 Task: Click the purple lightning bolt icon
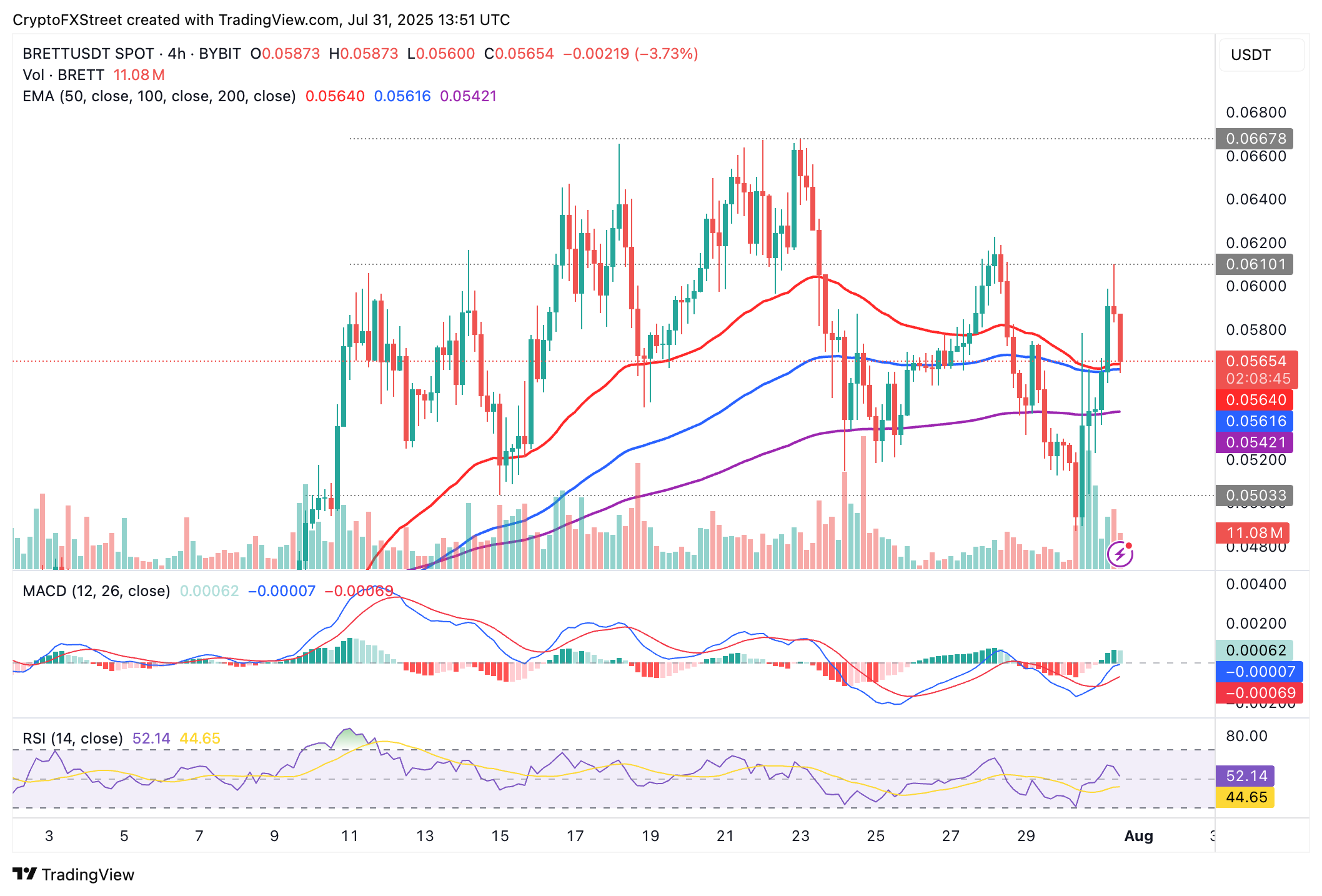(1120, 554)
